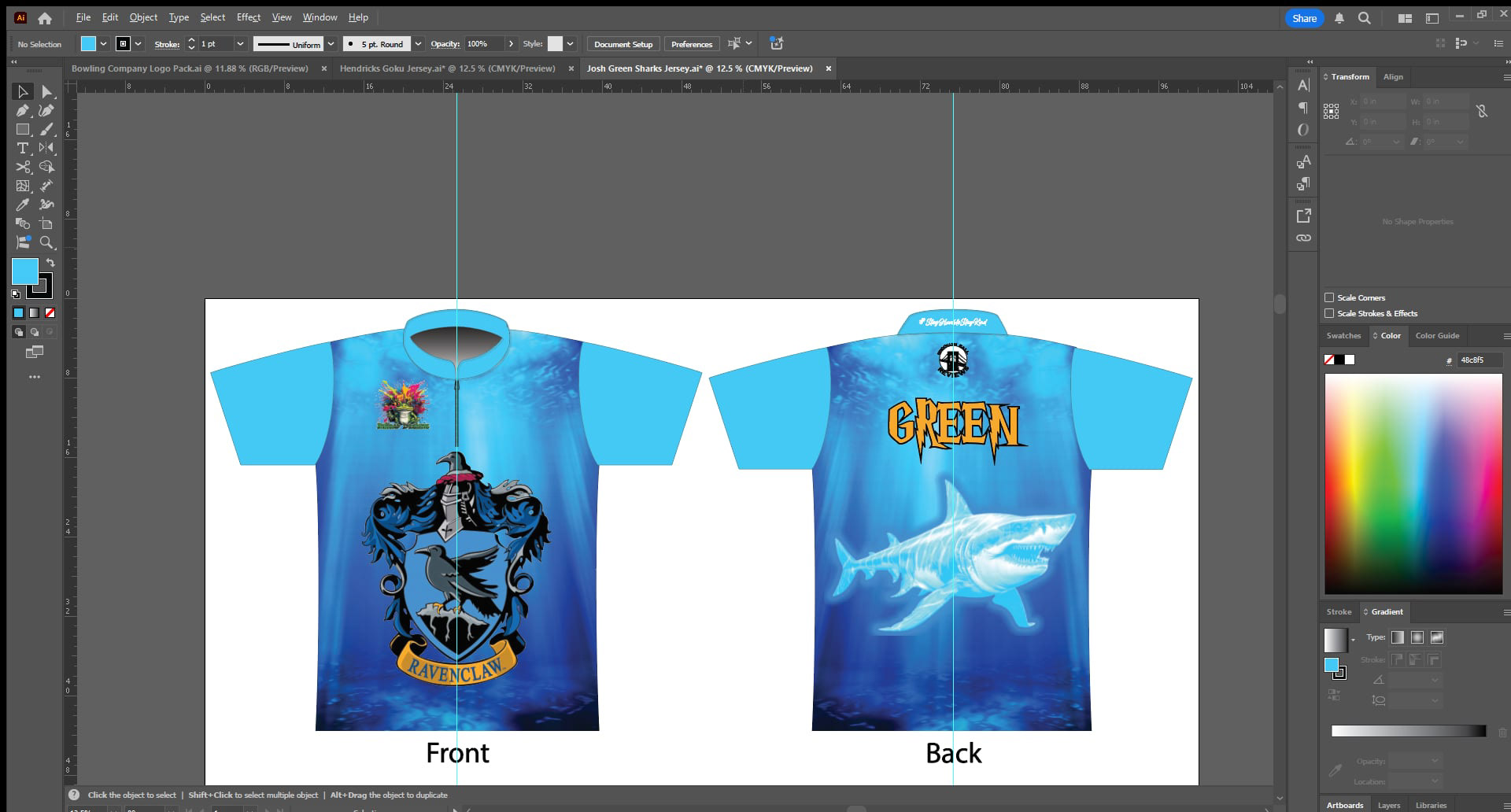The image size is (1511, 812).
Task: Switch to the Layers tab
Action: coord(1389,805)
